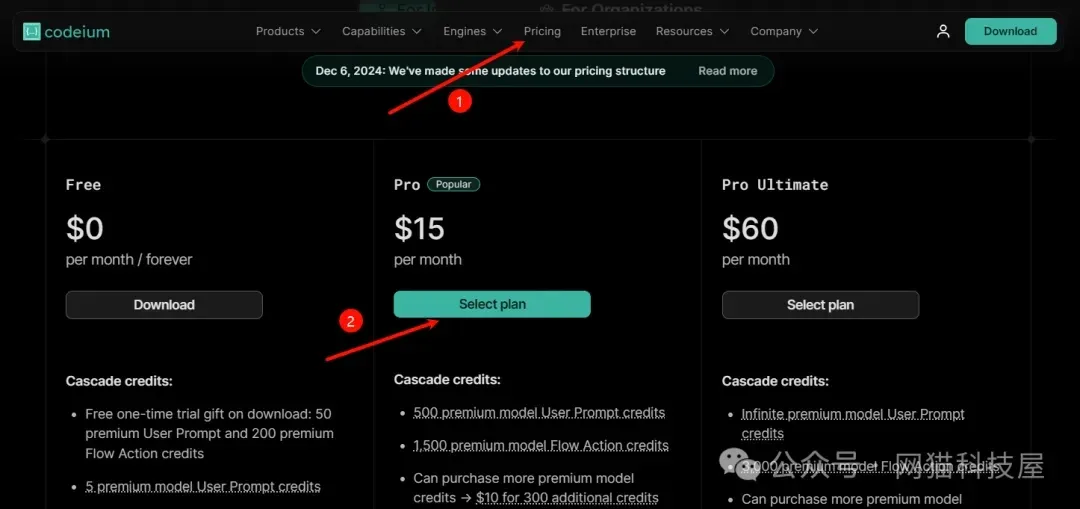Open the user account icon
The width and height of the screenshot is (1080, 509).
click(943, 31)
